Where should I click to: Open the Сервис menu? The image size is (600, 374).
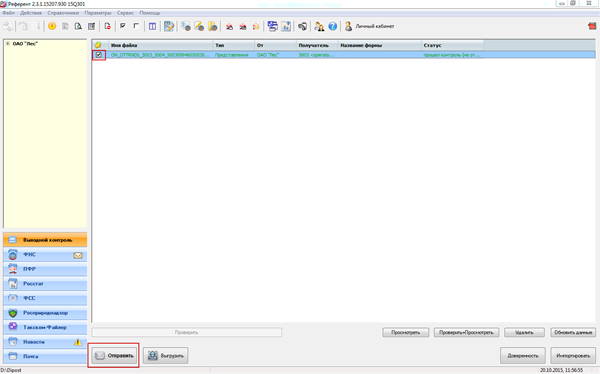pyautogui.click(x=126, y=13)
